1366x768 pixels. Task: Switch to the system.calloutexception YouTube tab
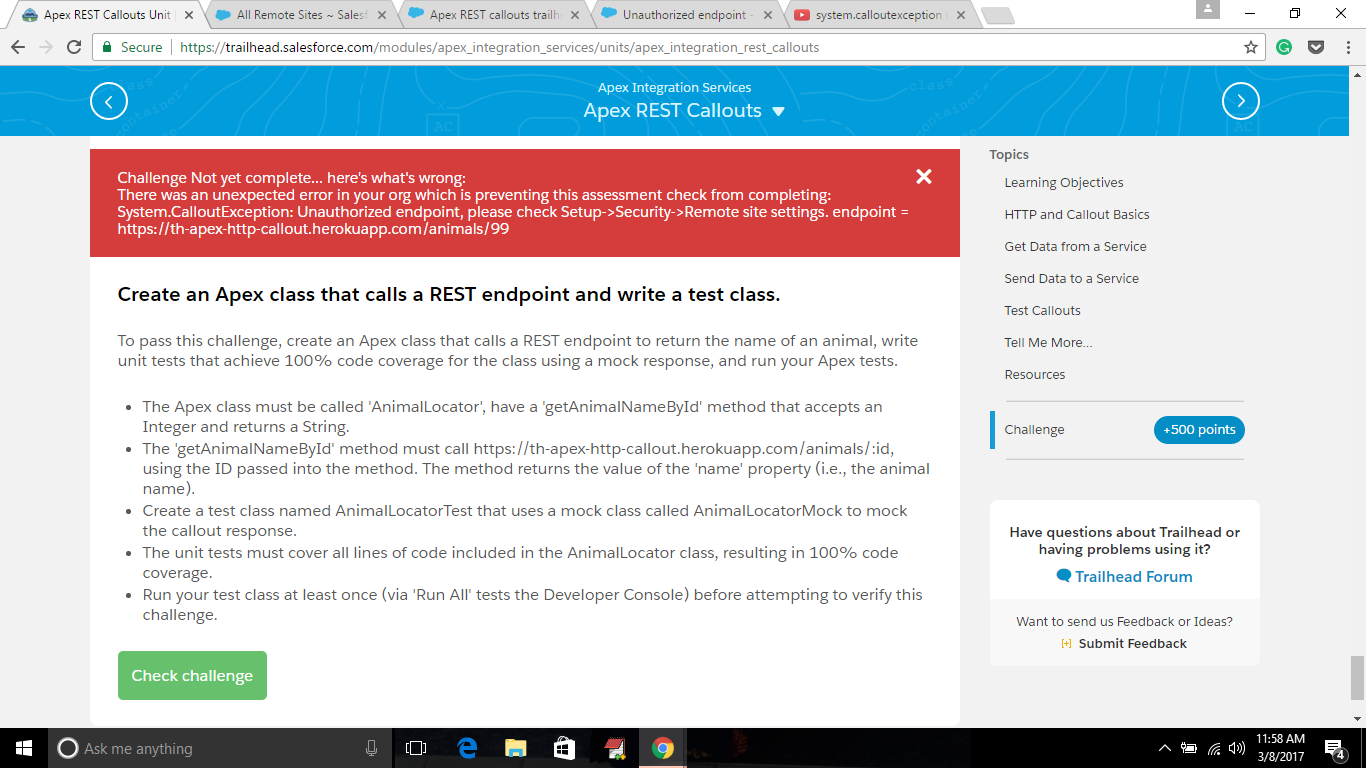coord(877,15)
